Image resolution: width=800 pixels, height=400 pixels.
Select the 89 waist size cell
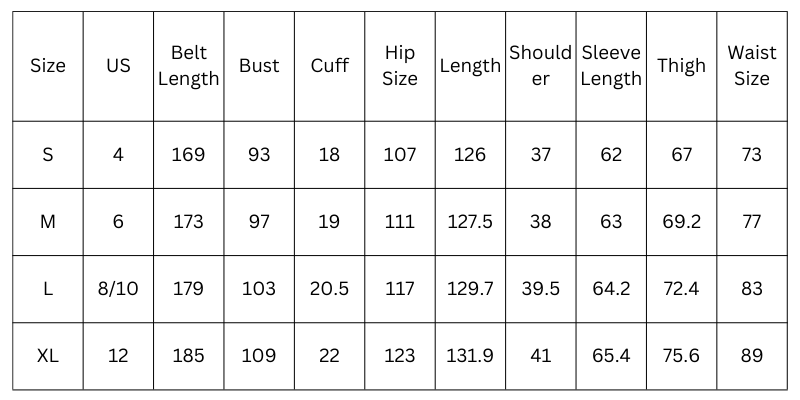(752, 356)
